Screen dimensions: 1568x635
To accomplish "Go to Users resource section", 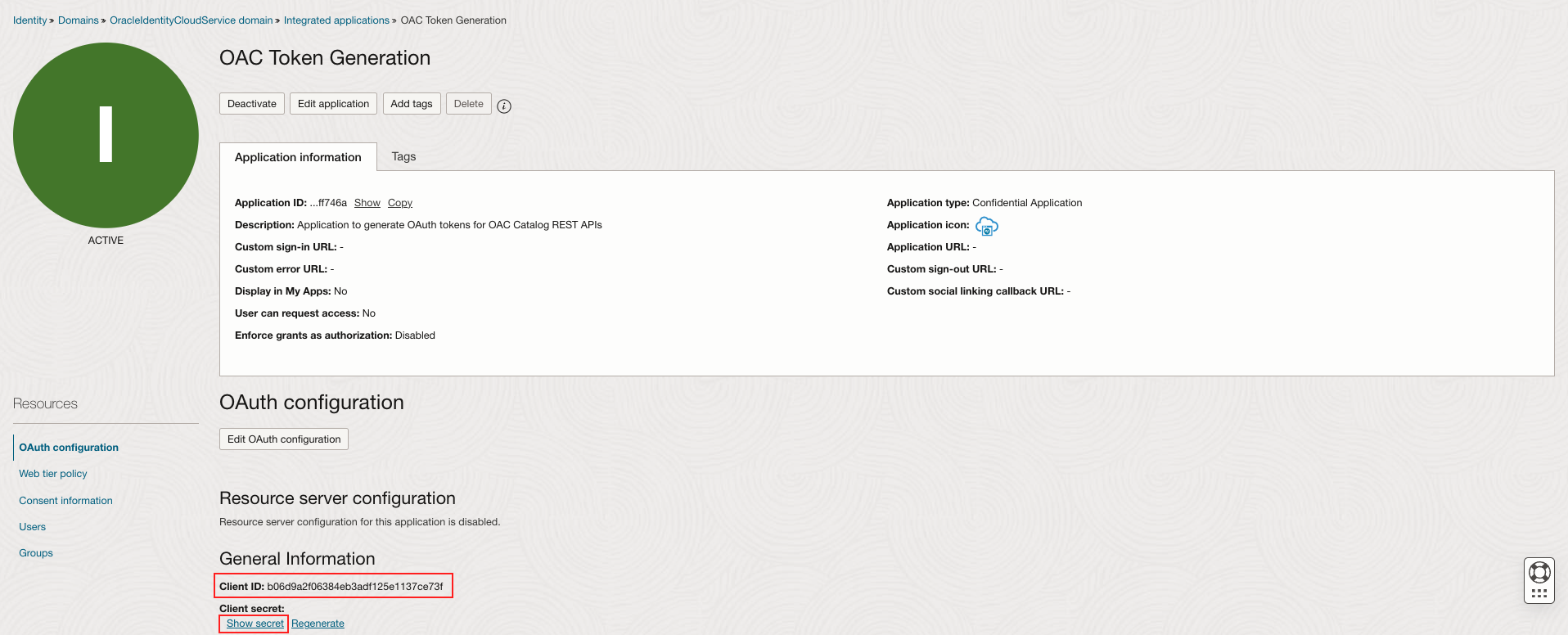I will point(33,527).
